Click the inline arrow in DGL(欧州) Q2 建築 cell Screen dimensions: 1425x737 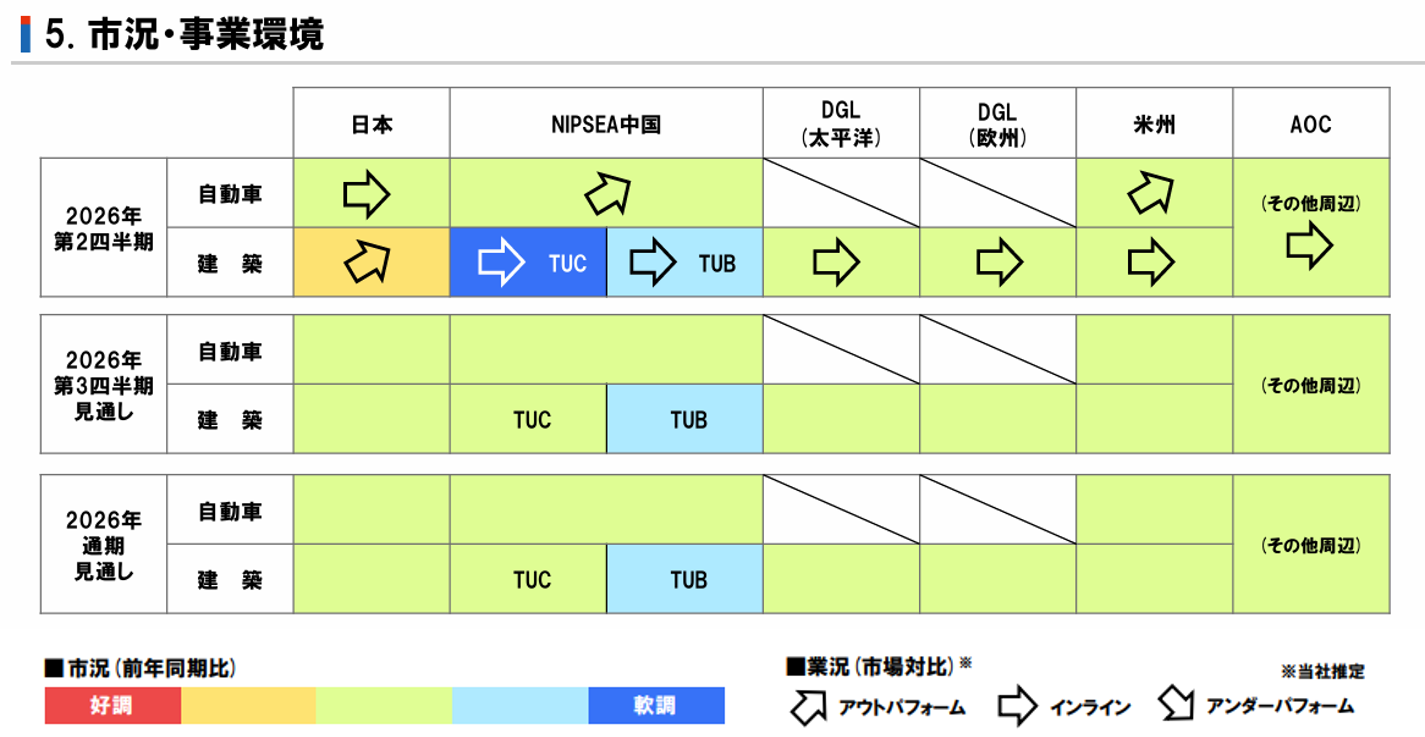(1000, 262)
